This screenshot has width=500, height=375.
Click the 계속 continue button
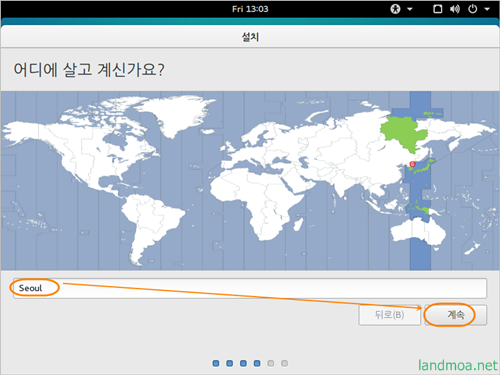point(456,315)
